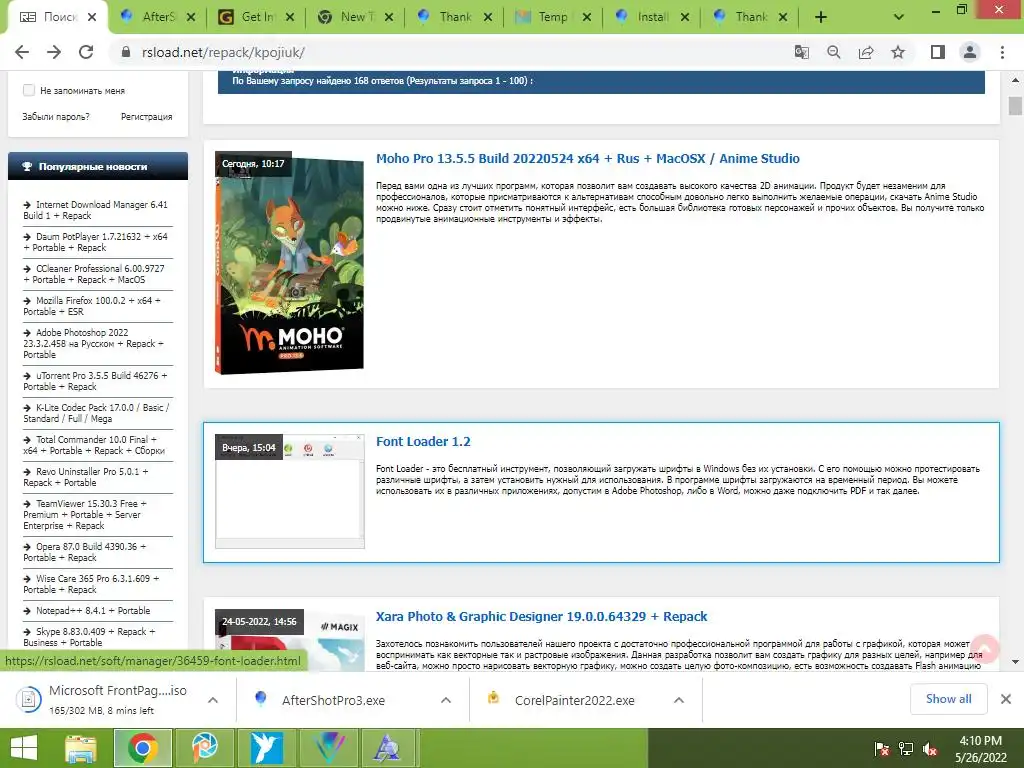Open Daum PotPlayer 1.7.21632 news item

(97, 242)
